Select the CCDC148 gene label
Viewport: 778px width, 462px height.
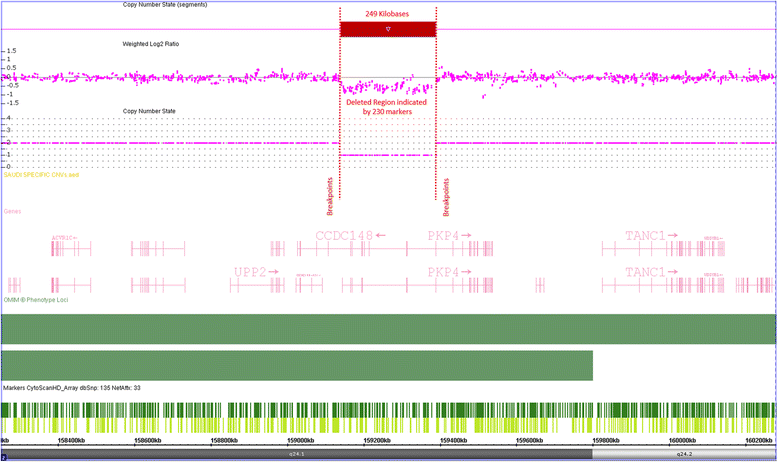345,236
